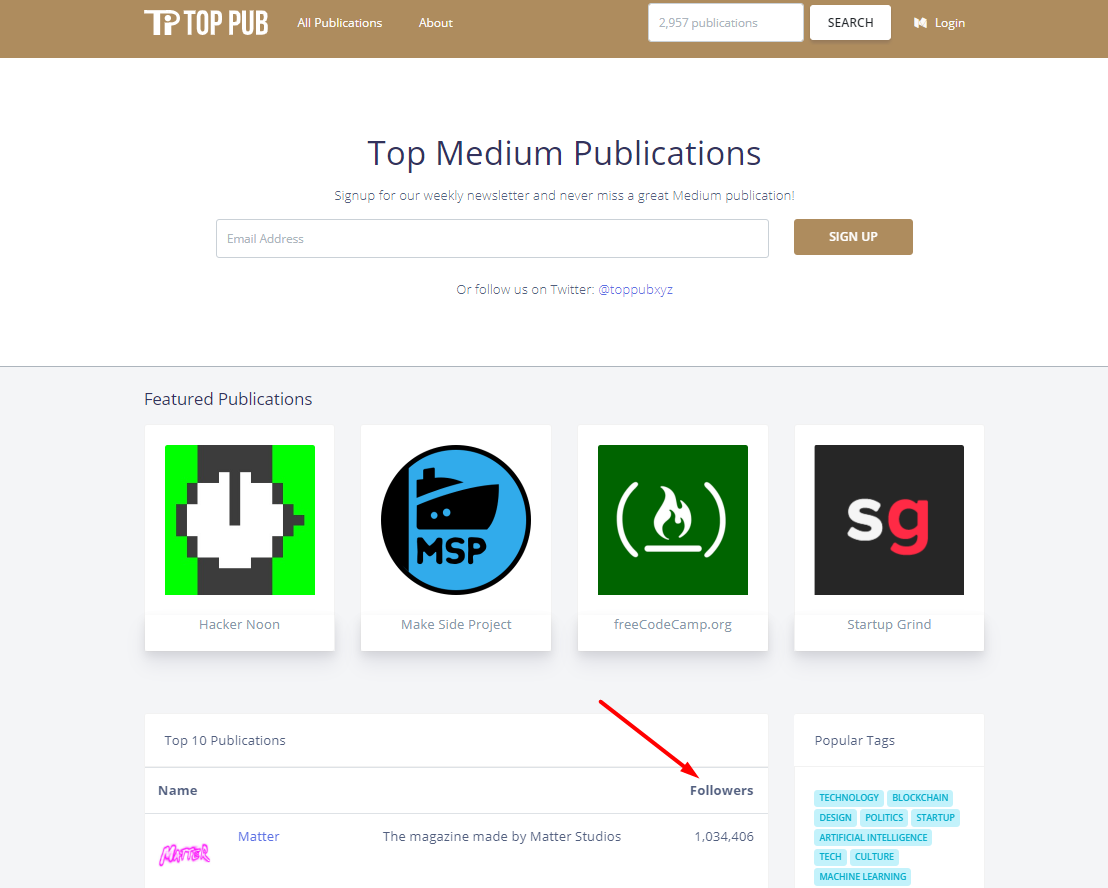Focus the publications search field
The height and width of the screenshot is (888, 1108).
(x=726, y=23)
